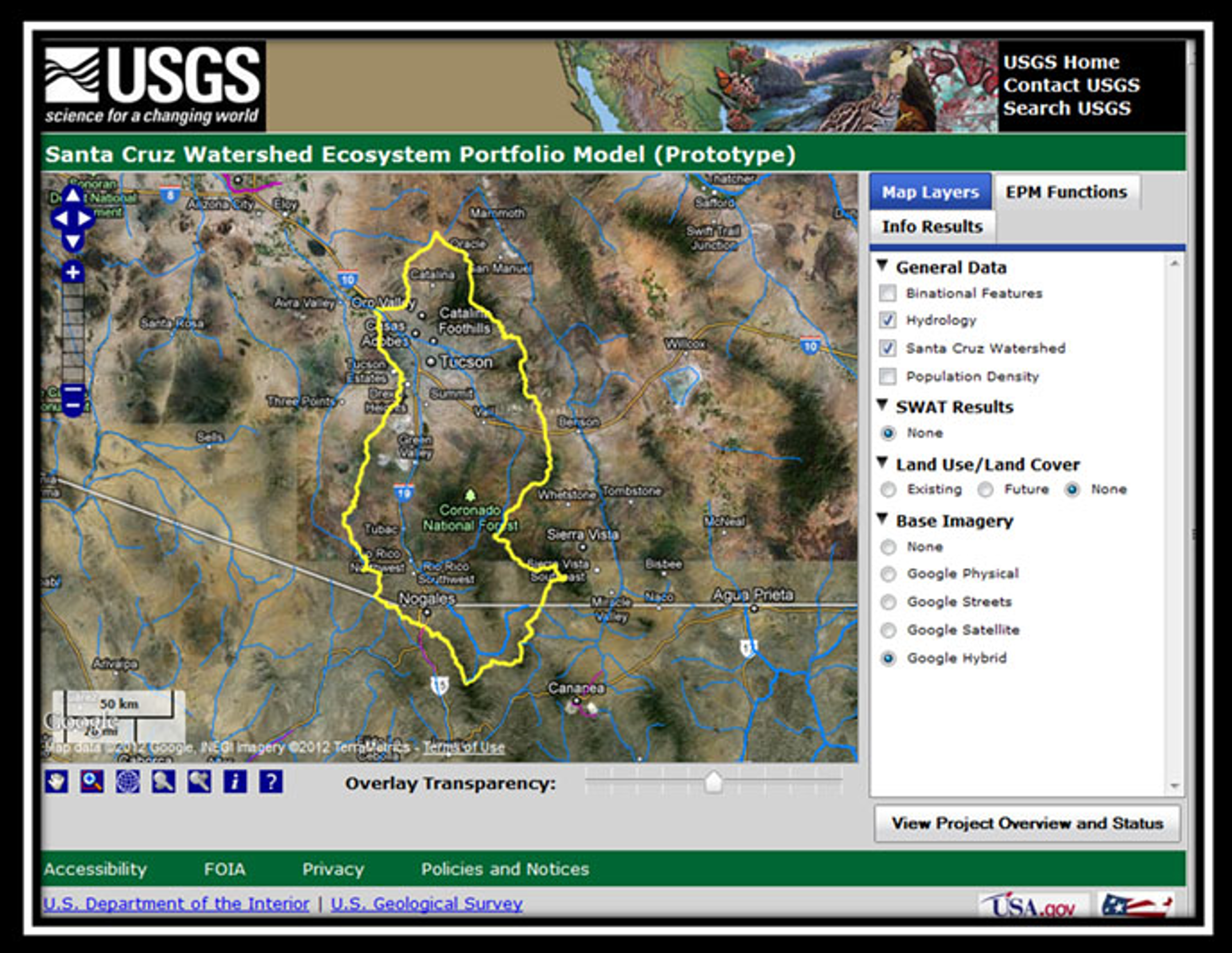
Task: Select Google Satellite base imagery
Action: point(888,630)
